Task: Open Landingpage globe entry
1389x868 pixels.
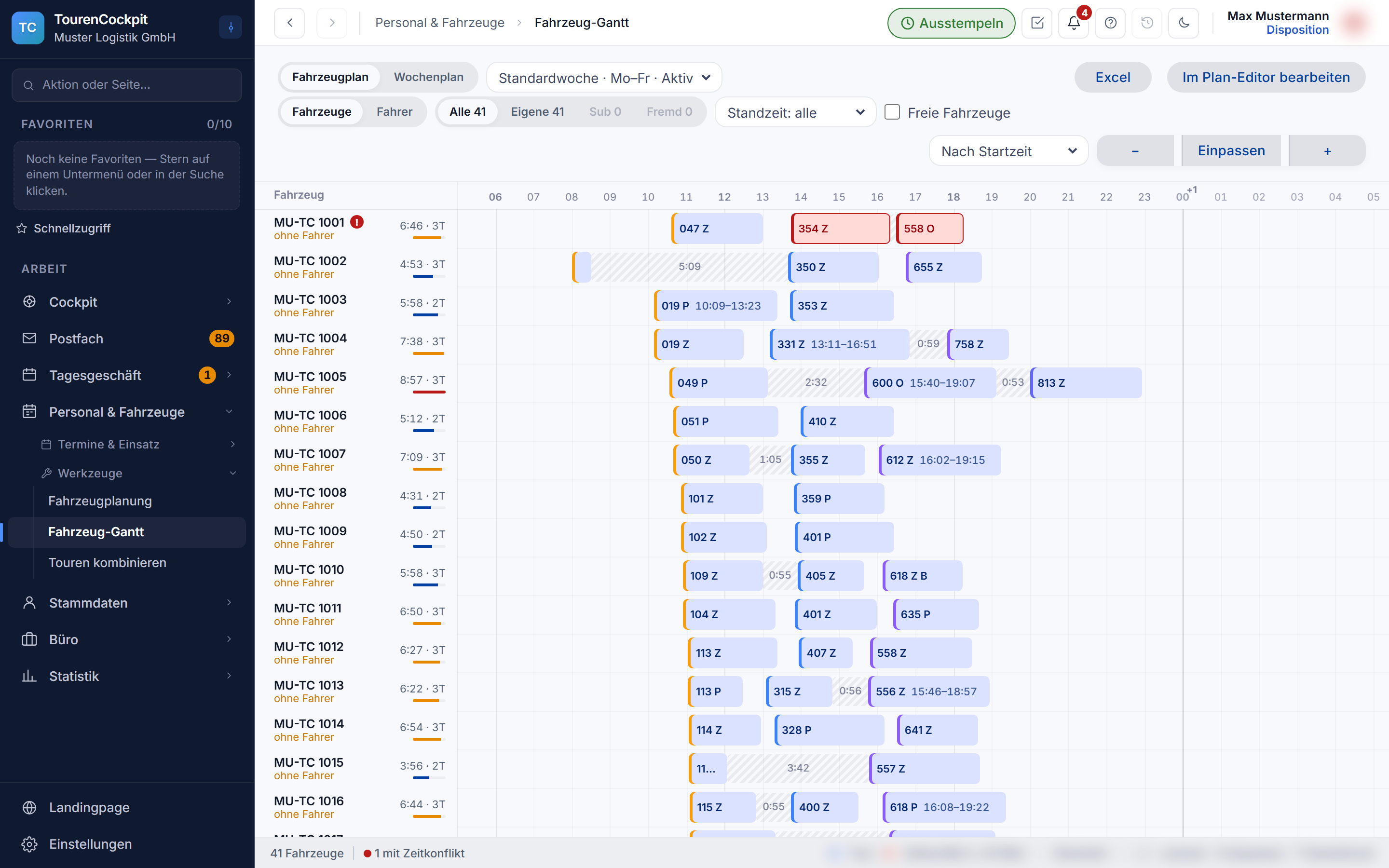Action: (127, 807)
